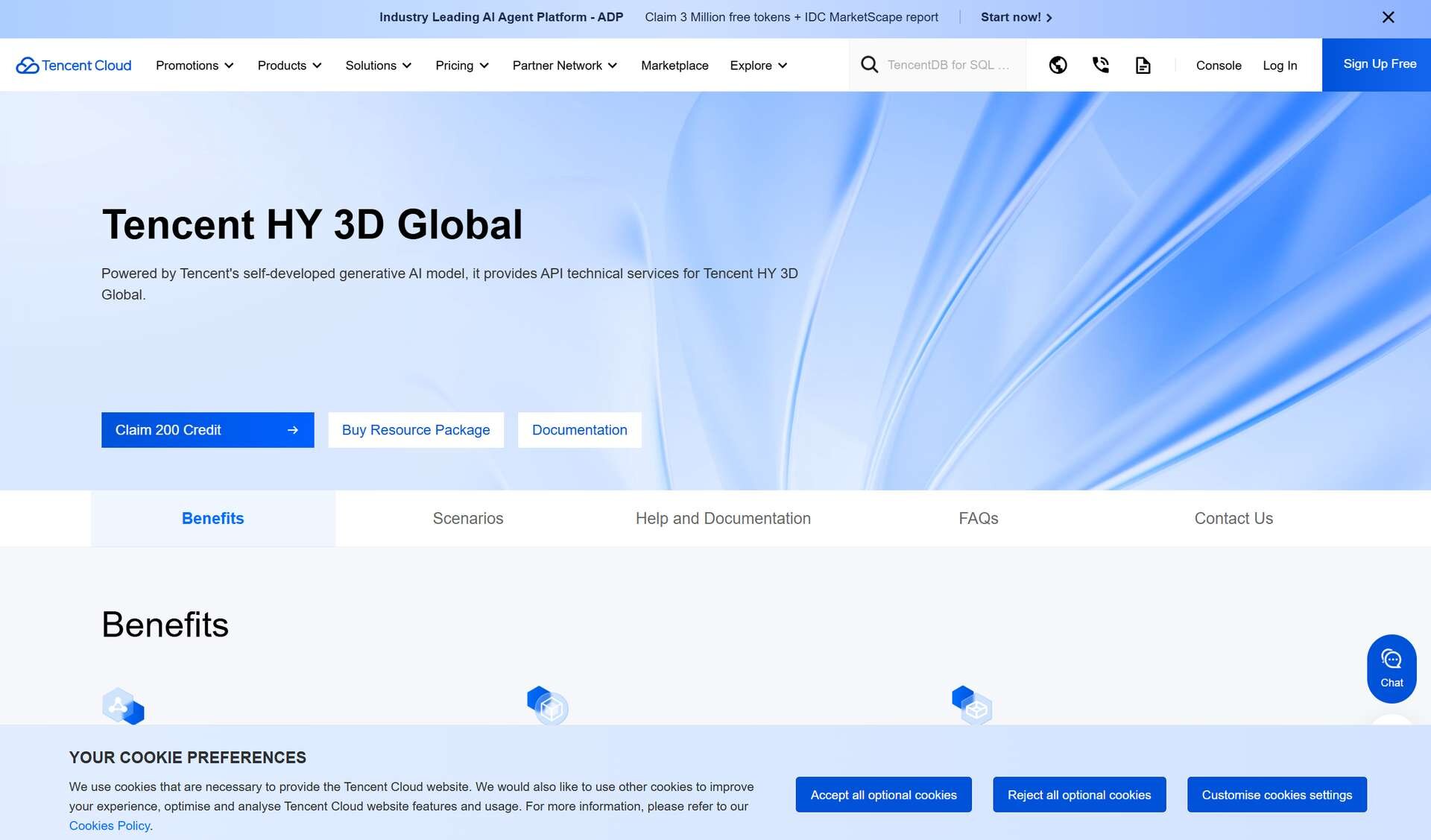Image resolution: width=1431 pixels, height=840 pixels.
Task: Expand the Promotions dropdown menu
Action: click(x=195, y=66)
